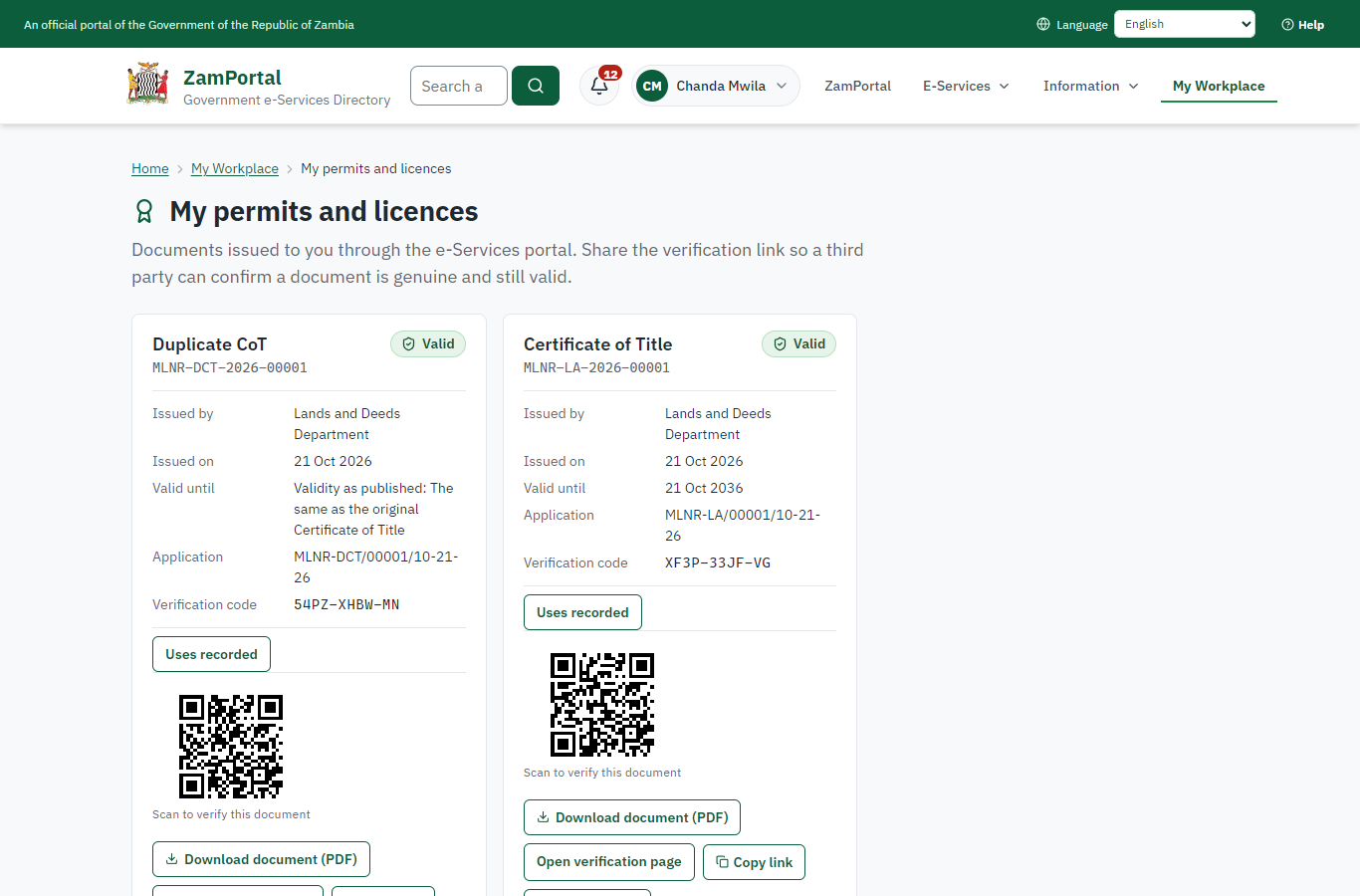The height and width of the screenshot is (896, 1360).
Task: Click Valid badge on Duplicate CoT card
Action: click(x=428, y=343)
